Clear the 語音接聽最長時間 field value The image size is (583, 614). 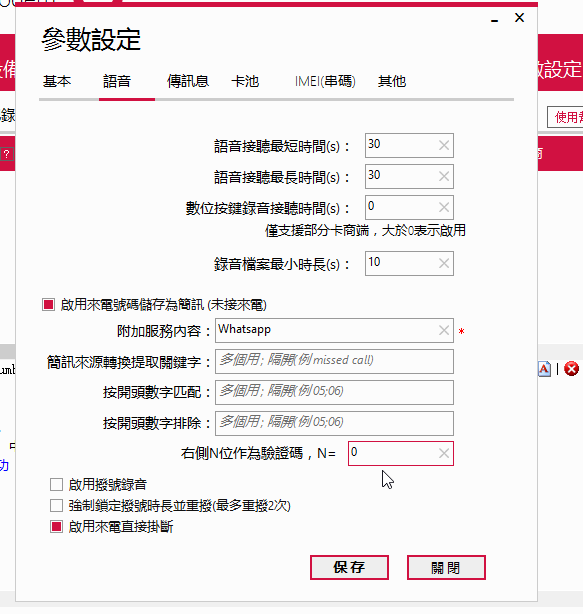click(444, 177)
